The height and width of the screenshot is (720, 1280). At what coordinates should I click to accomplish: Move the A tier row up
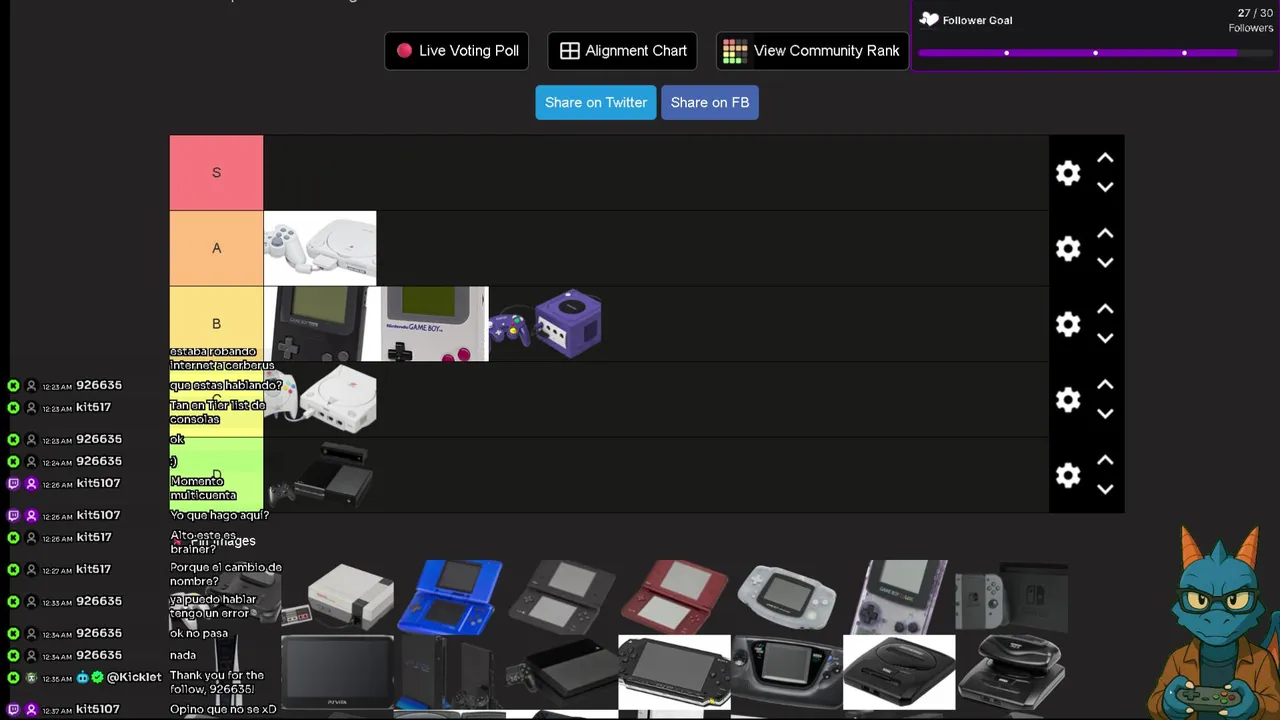click(x=1105, y=233)
